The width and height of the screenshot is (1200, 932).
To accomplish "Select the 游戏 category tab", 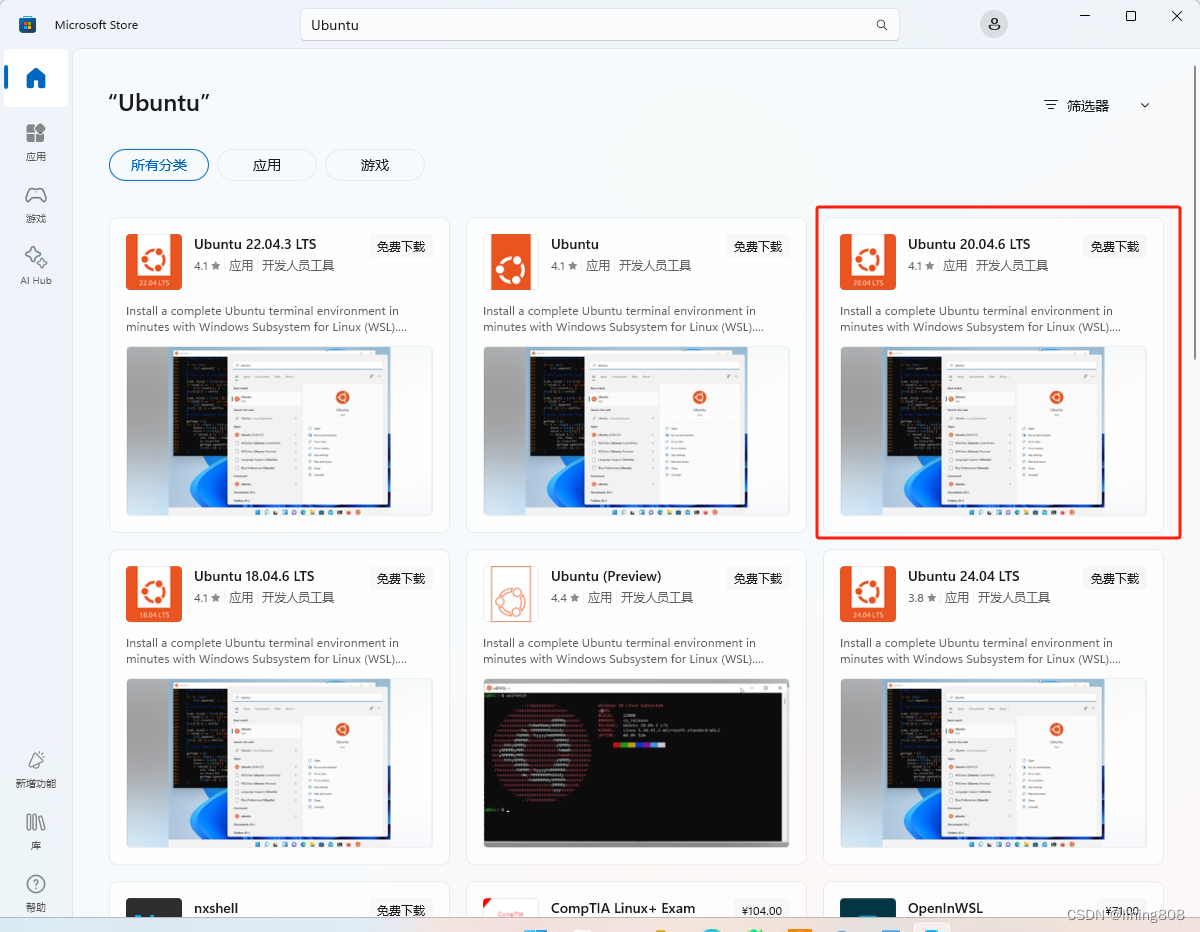I will 375,165.
